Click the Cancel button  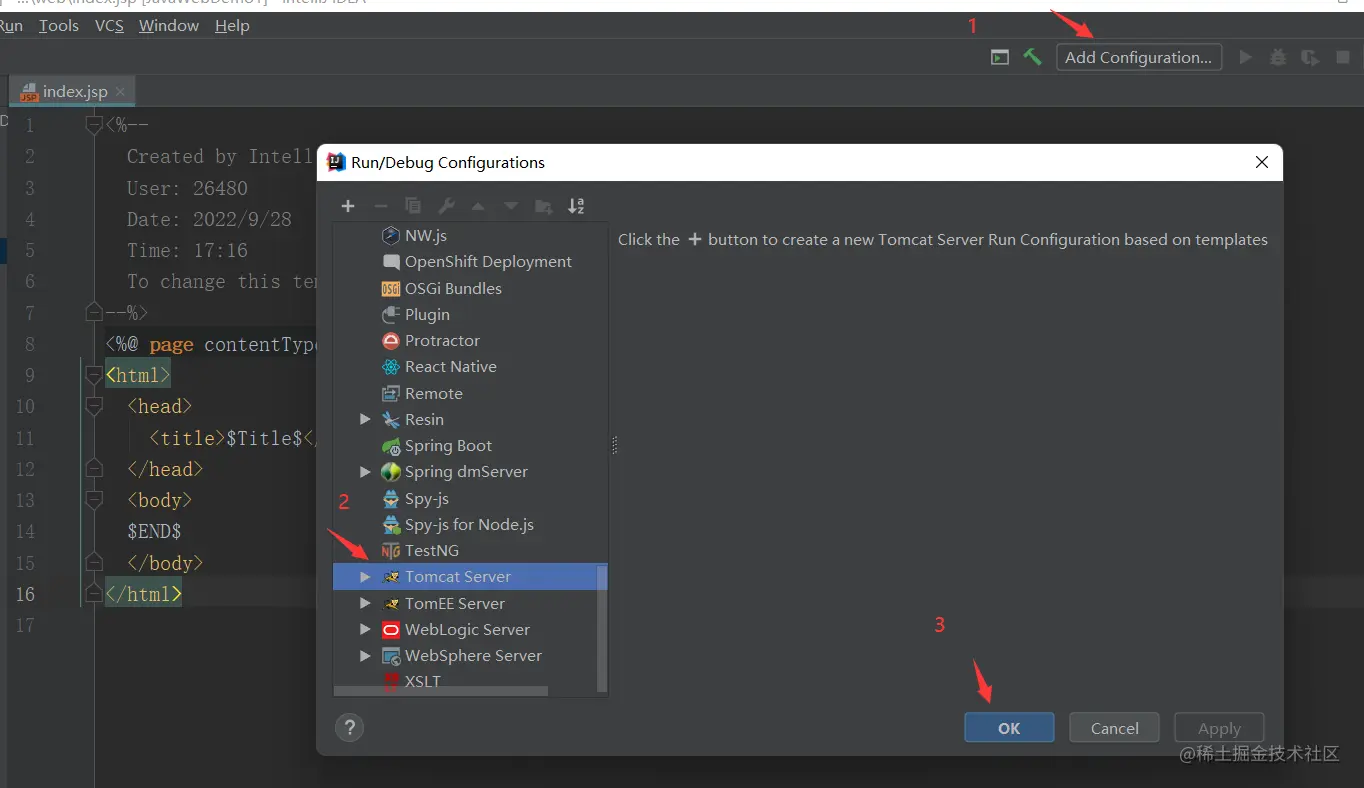(x=1114, y=728)
